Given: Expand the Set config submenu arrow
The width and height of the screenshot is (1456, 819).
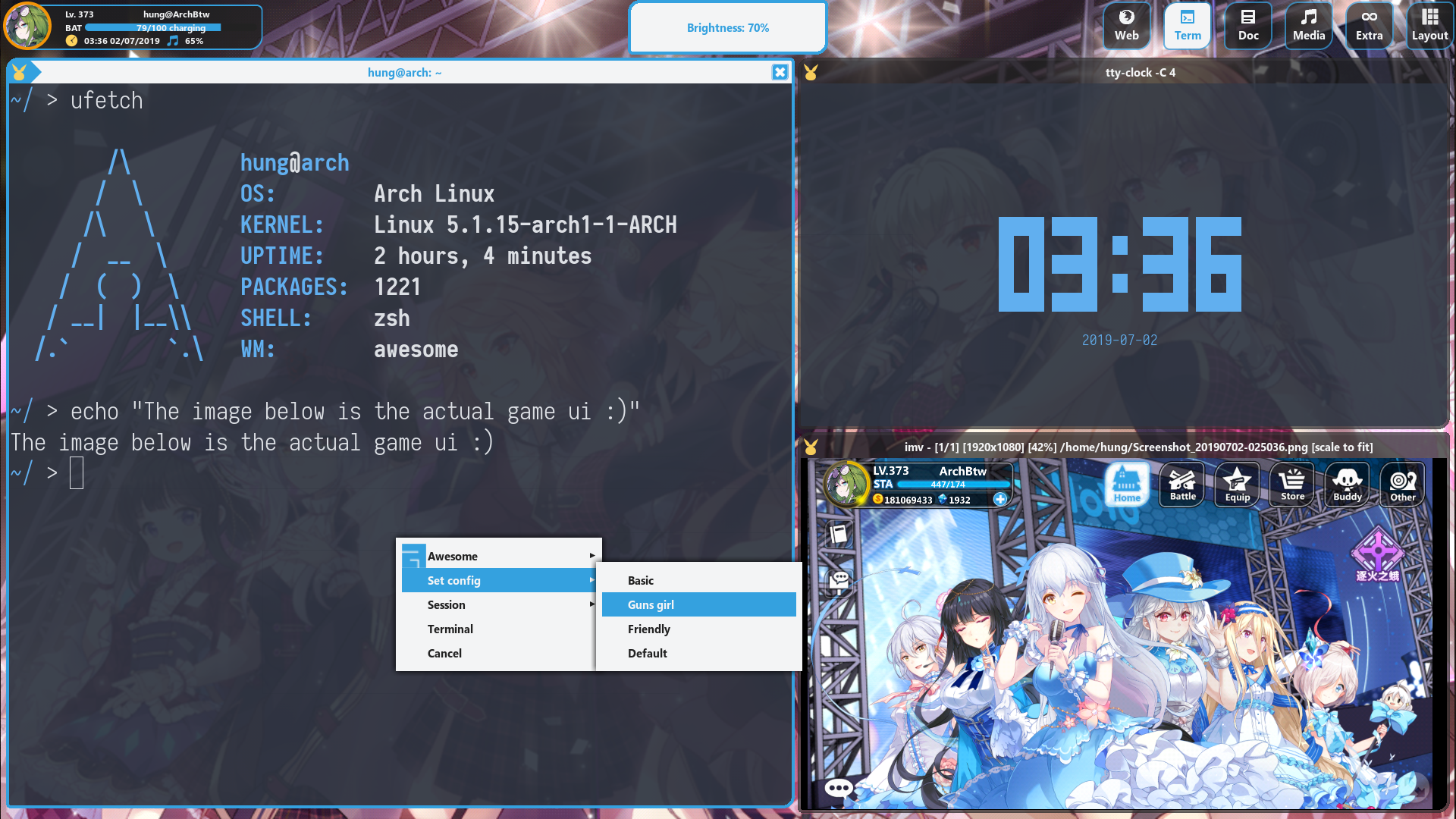Looking at the screenshot, I should tap(591, 580).
